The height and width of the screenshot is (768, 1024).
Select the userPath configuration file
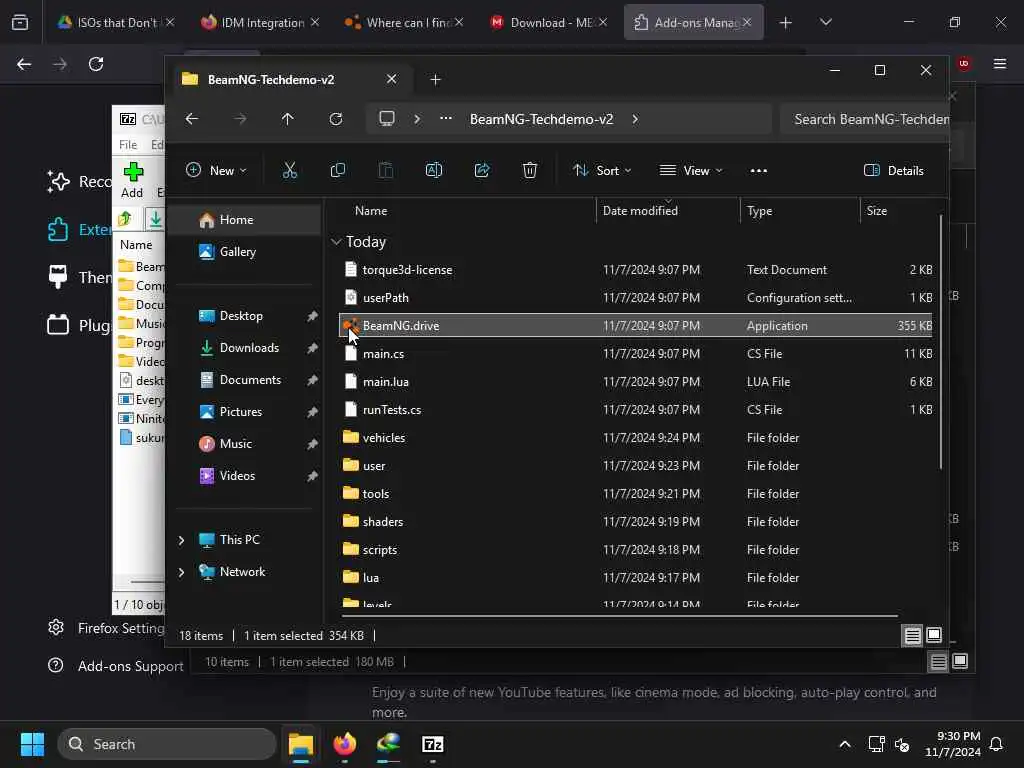[635, 298]
